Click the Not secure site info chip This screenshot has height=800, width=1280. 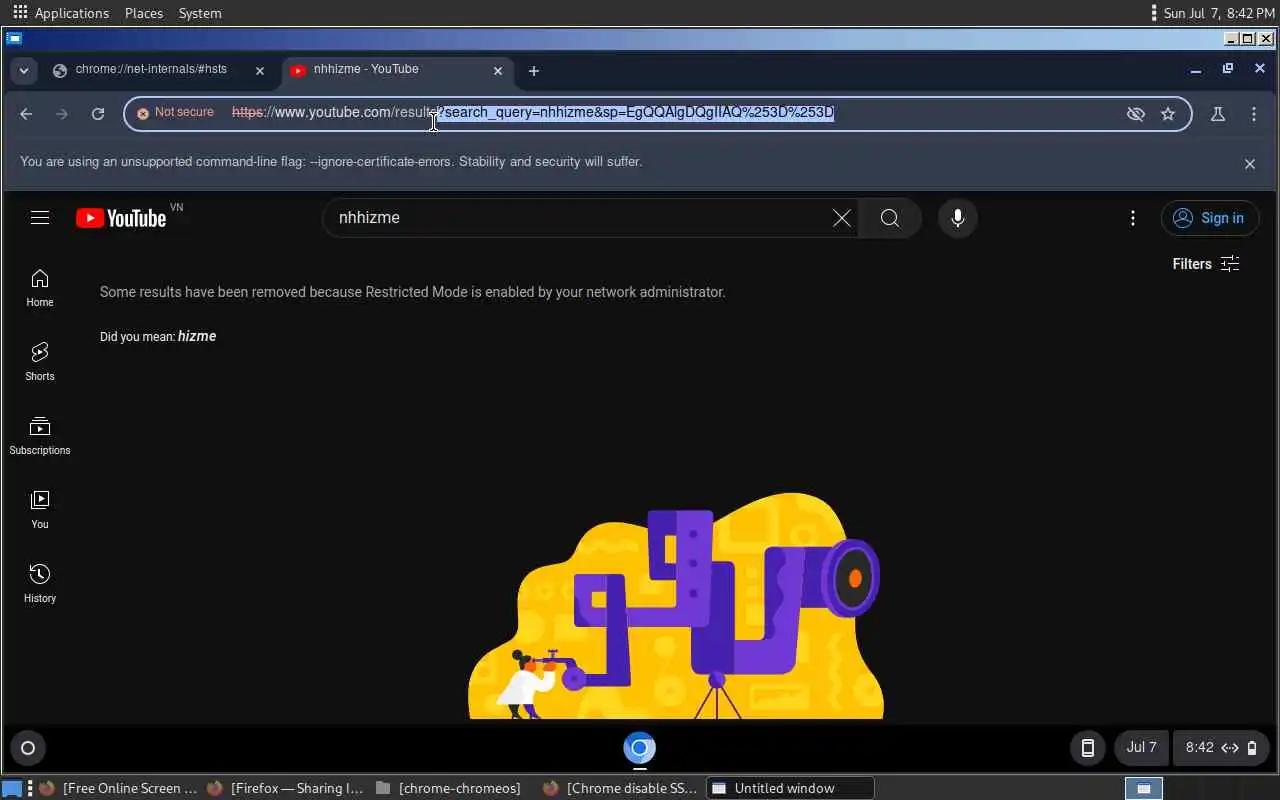[x=176, y=113]
